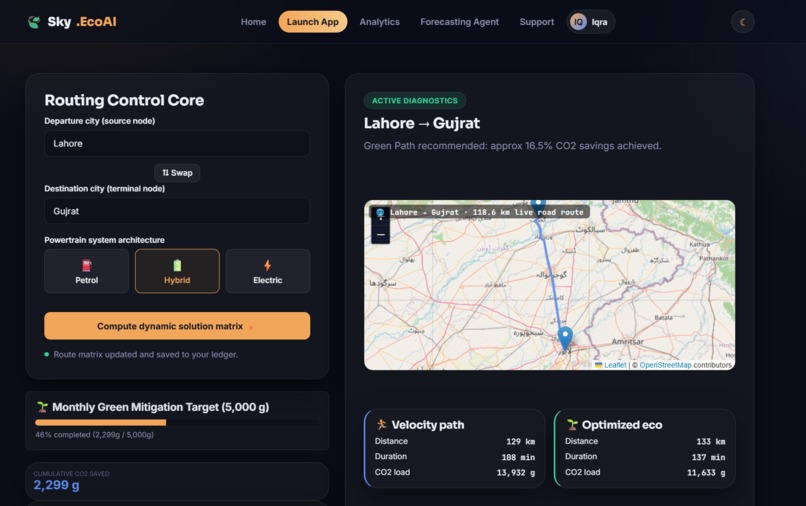The width and height of the screenshot is (806, 506).
Task: Click the blue route line on map
Action: [x=552, y=278]
